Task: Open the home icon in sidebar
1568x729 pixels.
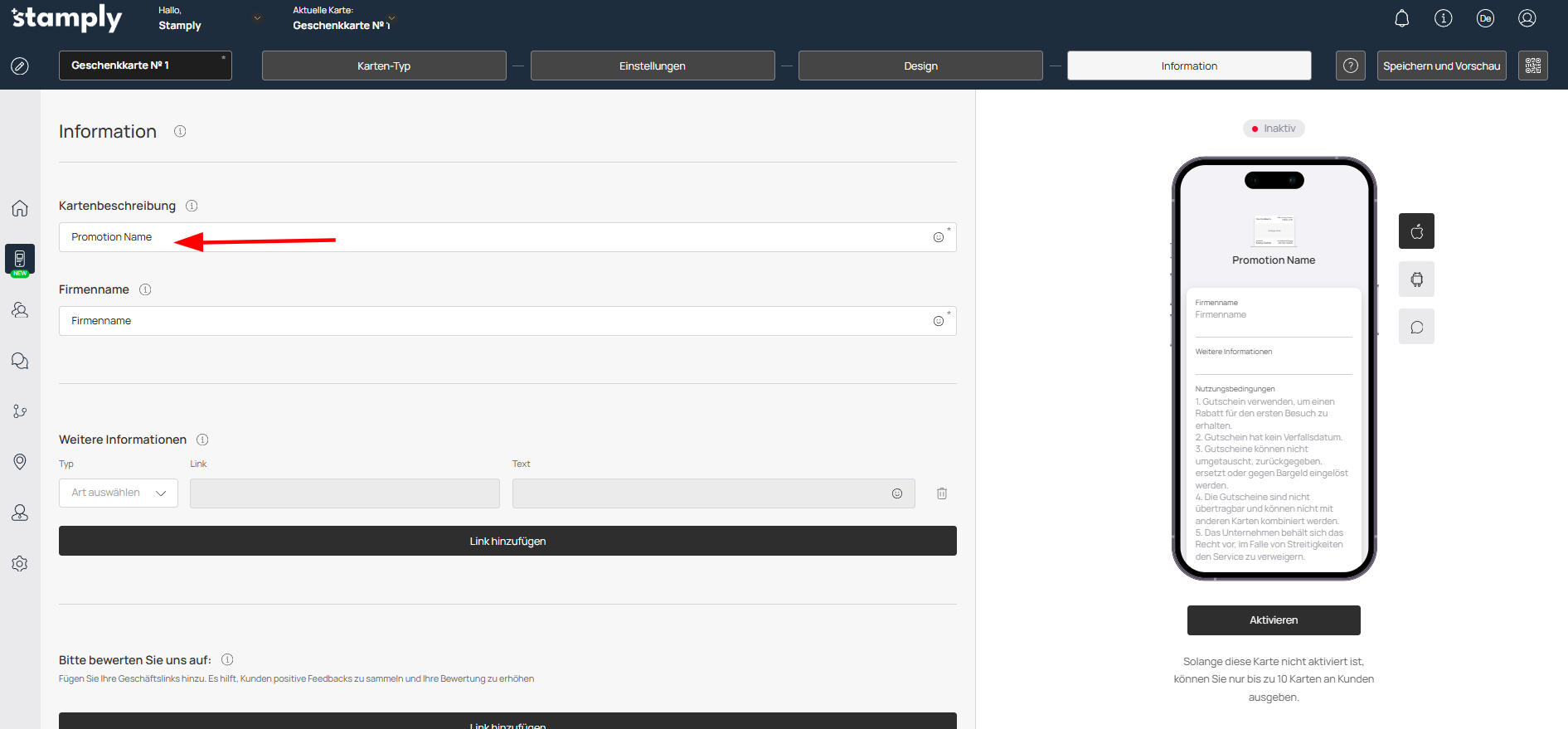Action: tap(20, 208)
